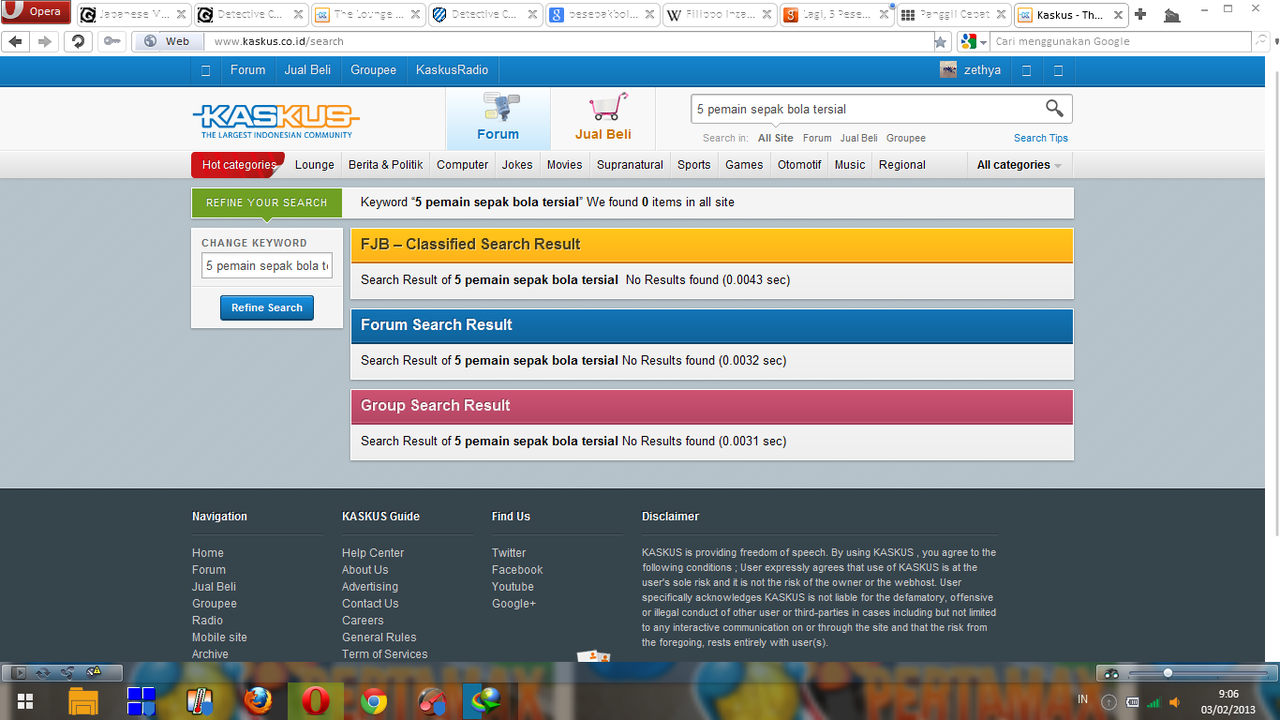
Task: Close the Kaskus - Th... tab
Action: (1116, 15)
